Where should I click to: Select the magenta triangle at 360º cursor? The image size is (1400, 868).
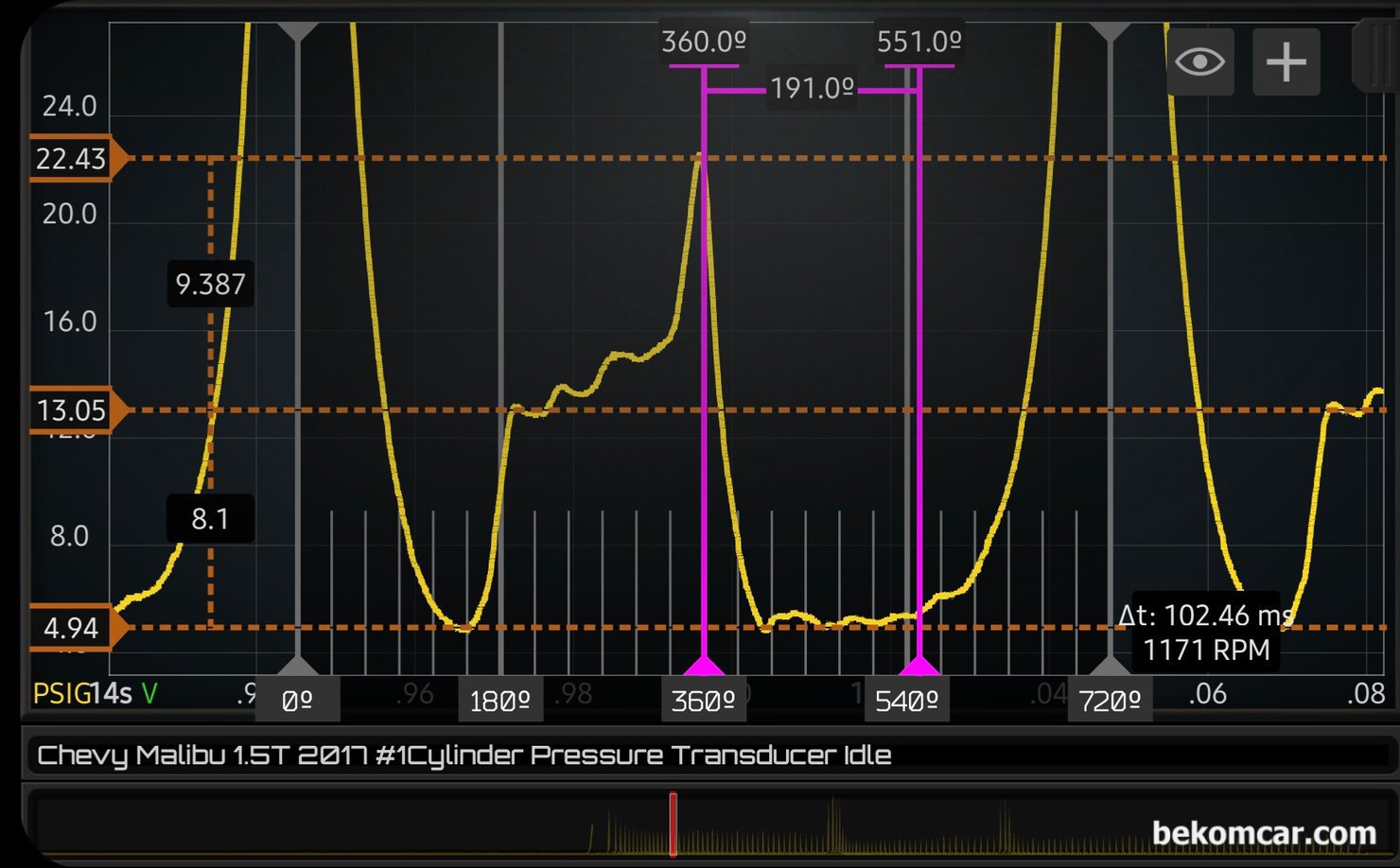click(703, 666)
